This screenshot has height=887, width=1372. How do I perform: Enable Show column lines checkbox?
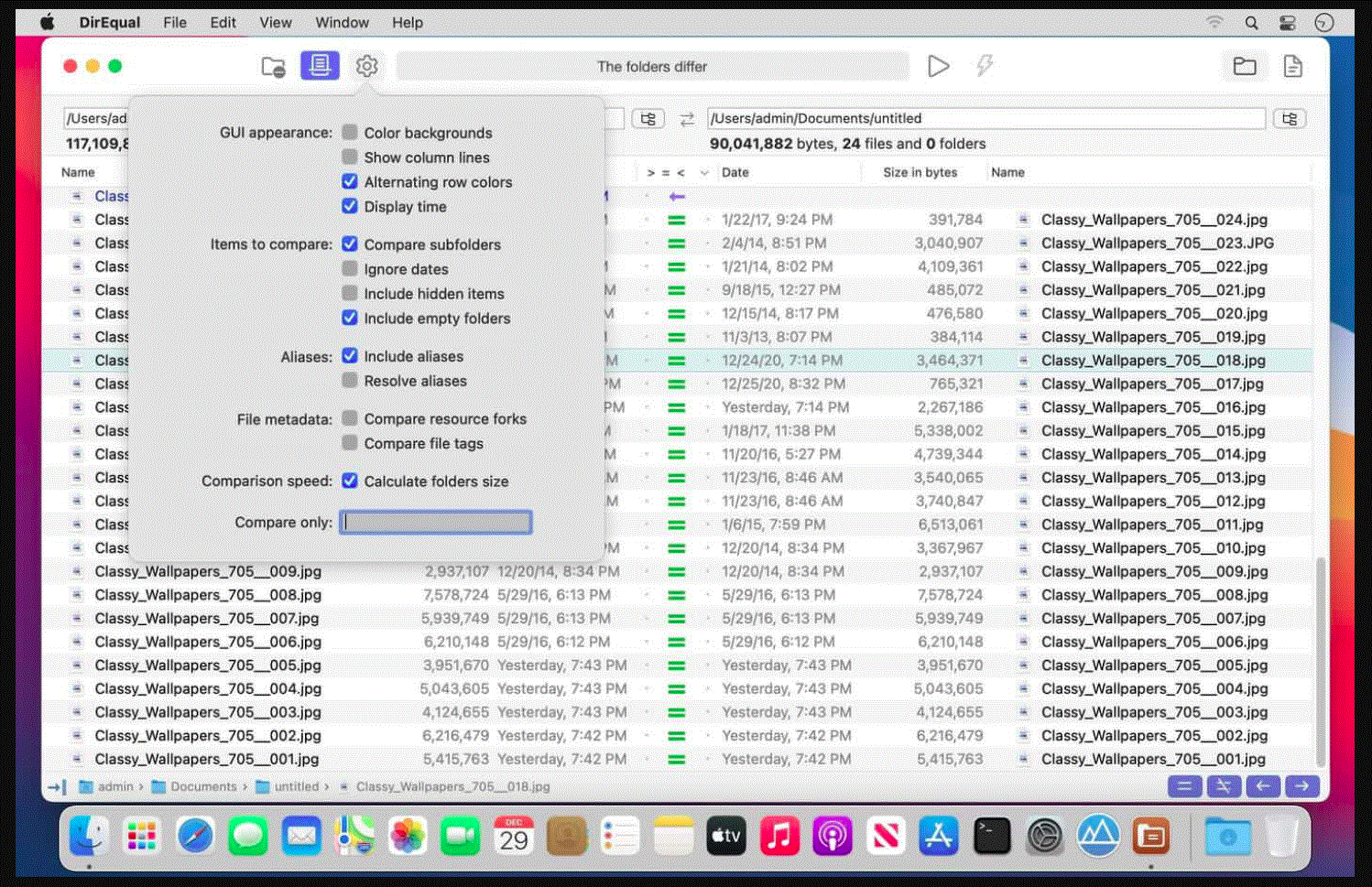point(350,157)
